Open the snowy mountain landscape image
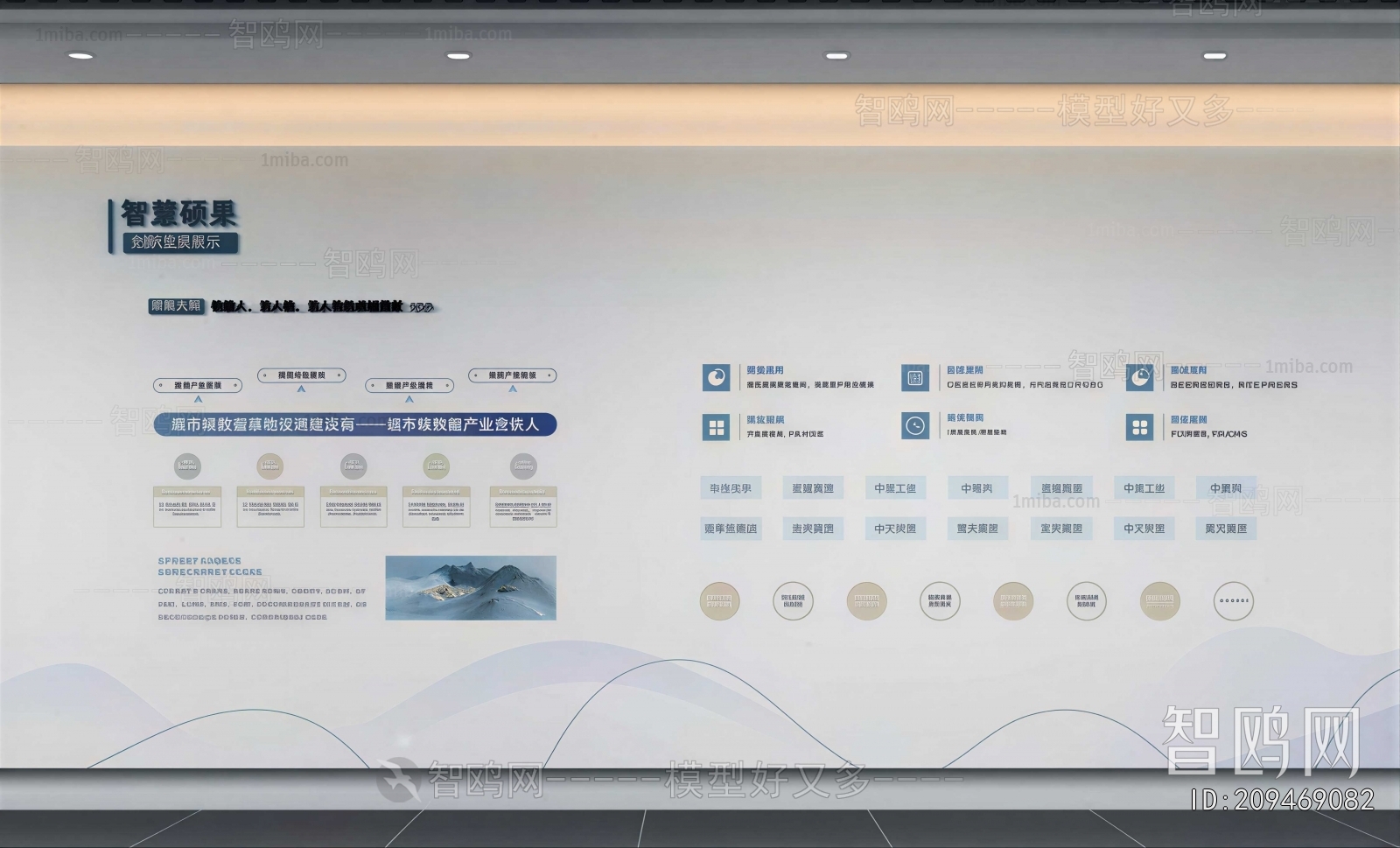The width and height of the screenshot is (1400, 848). tap(471, 588)
